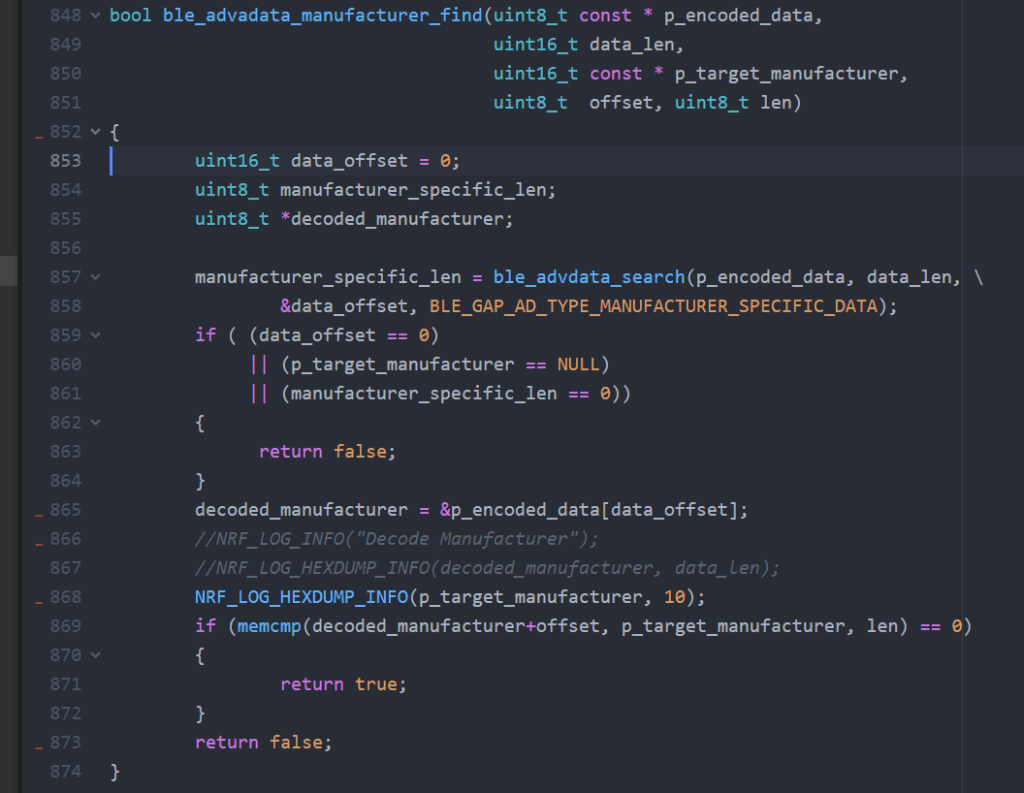Collapse the if condition at line 859
Image resolution: width=1024 pixels, height=793 pixels.
(x=96, y=335)
